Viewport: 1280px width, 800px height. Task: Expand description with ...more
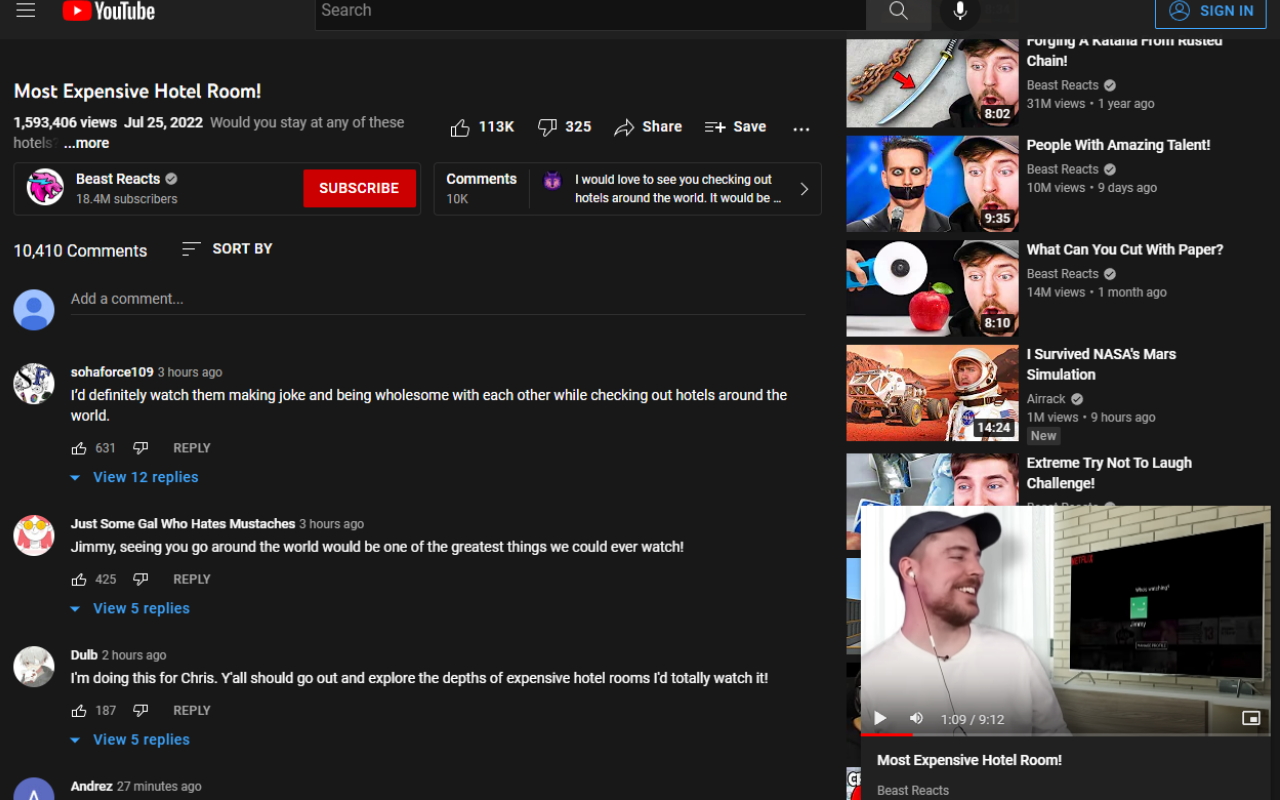tap(87, 143)
